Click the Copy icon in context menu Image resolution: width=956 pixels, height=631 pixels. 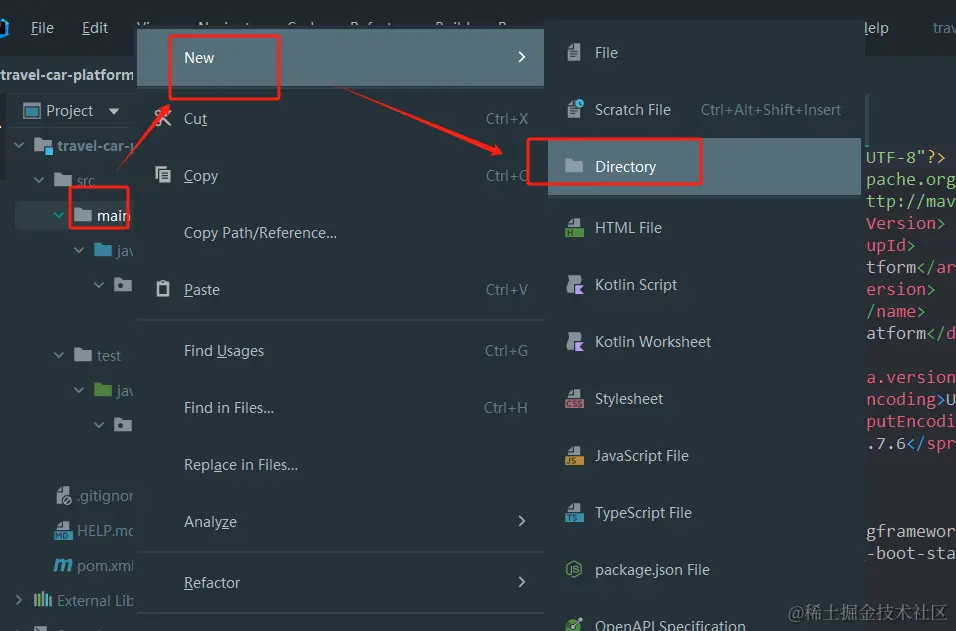click(x=163, y=175)
